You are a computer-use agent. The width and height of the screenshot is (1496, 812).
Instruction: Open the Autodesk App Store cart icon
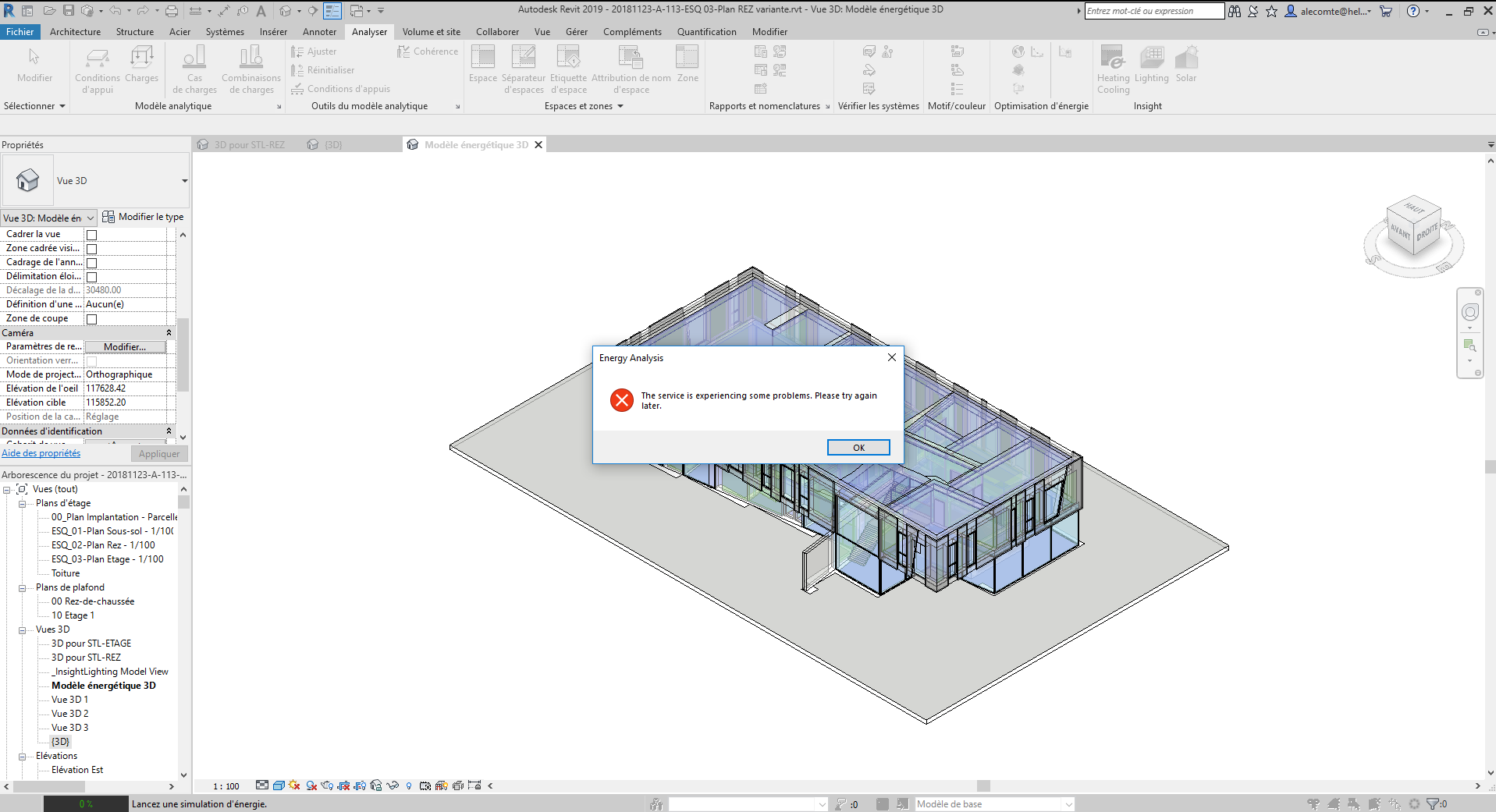1386,11
